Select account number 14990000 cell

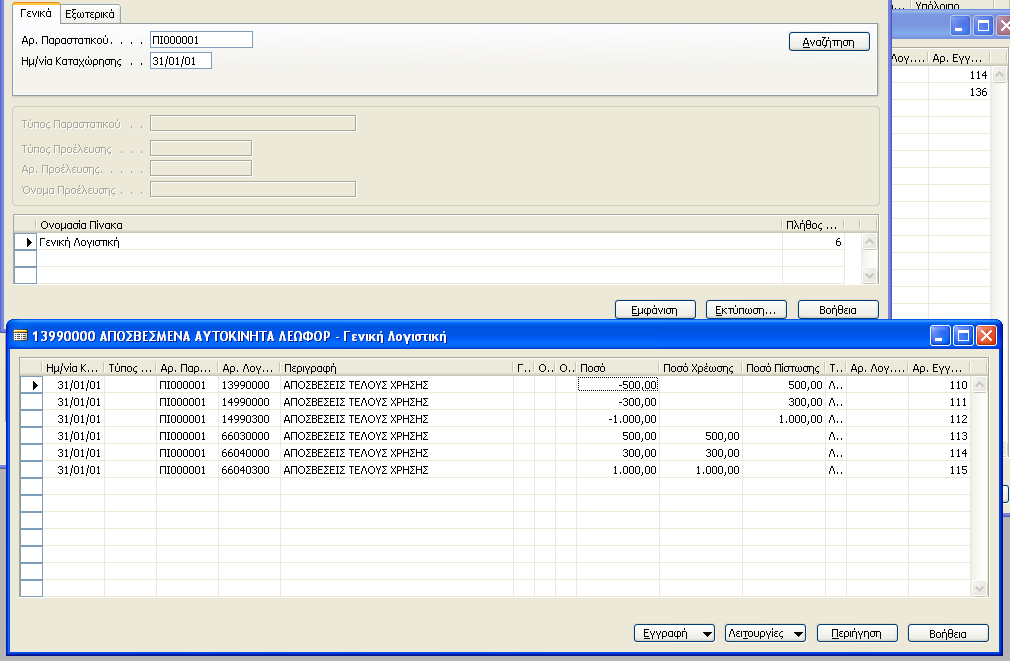(249, 402)
